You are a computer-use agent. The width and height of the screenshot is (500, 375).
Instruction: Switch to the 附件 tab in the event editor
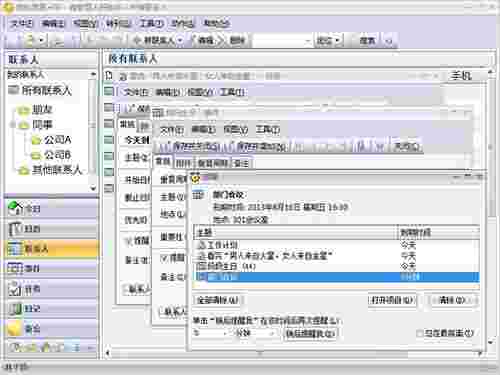coord(183,163)
